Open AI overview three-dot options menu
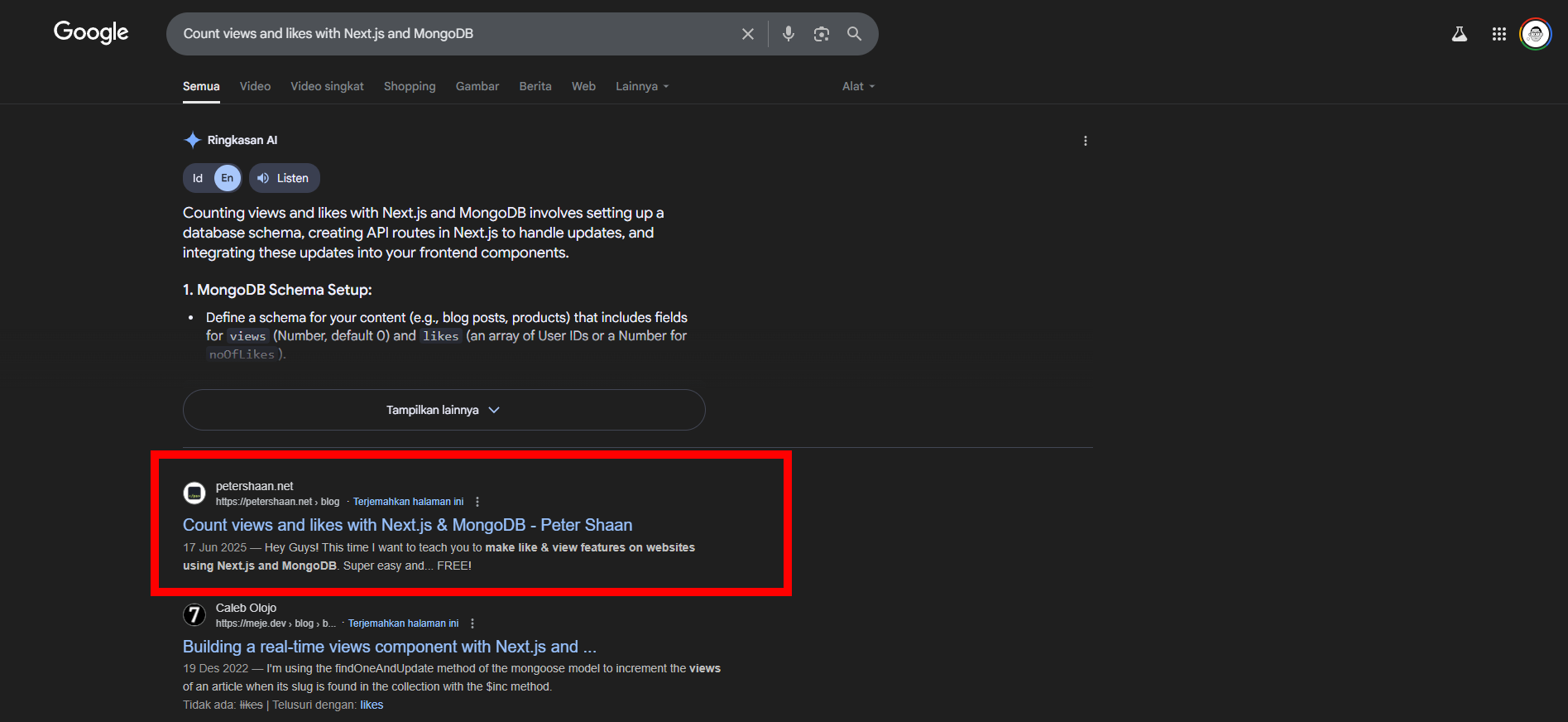 click(x=1086, y=141)
